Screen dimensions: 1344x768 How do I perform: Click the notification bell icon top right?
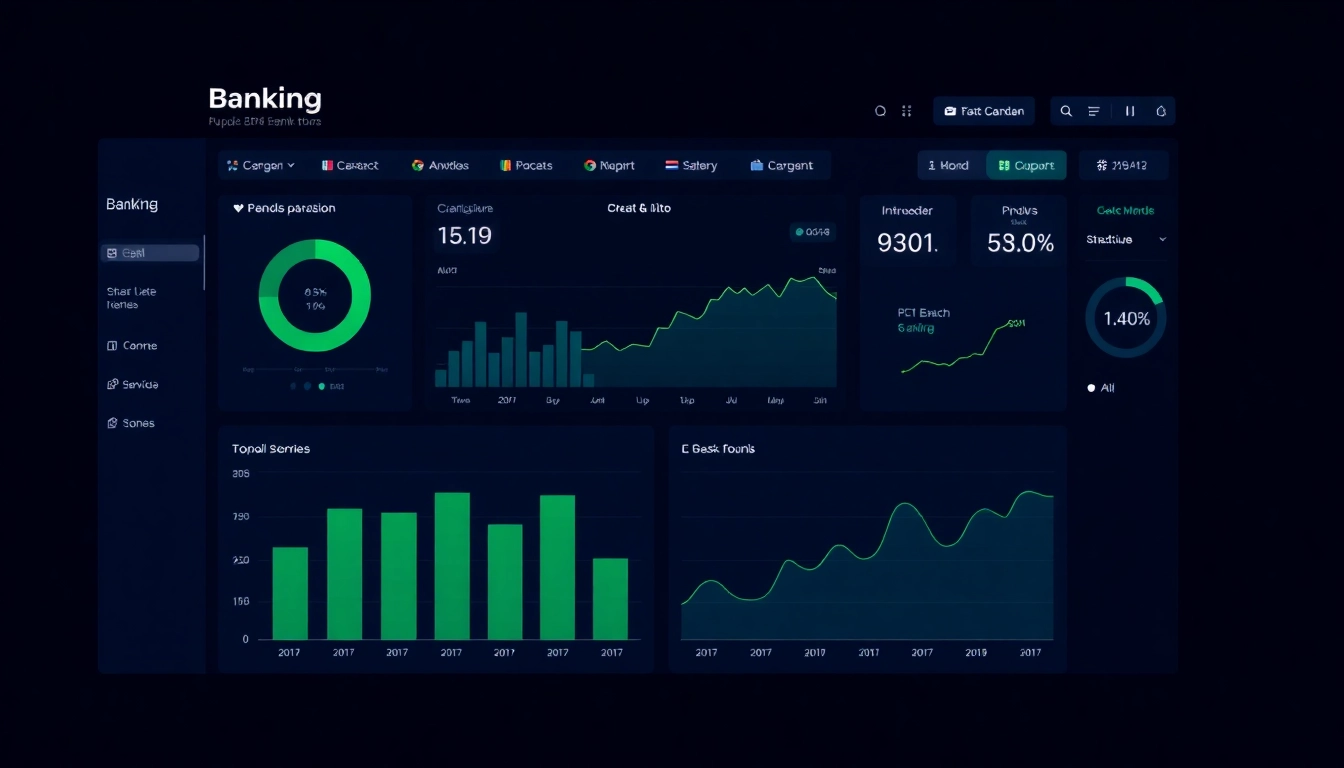click(1161, 110)
